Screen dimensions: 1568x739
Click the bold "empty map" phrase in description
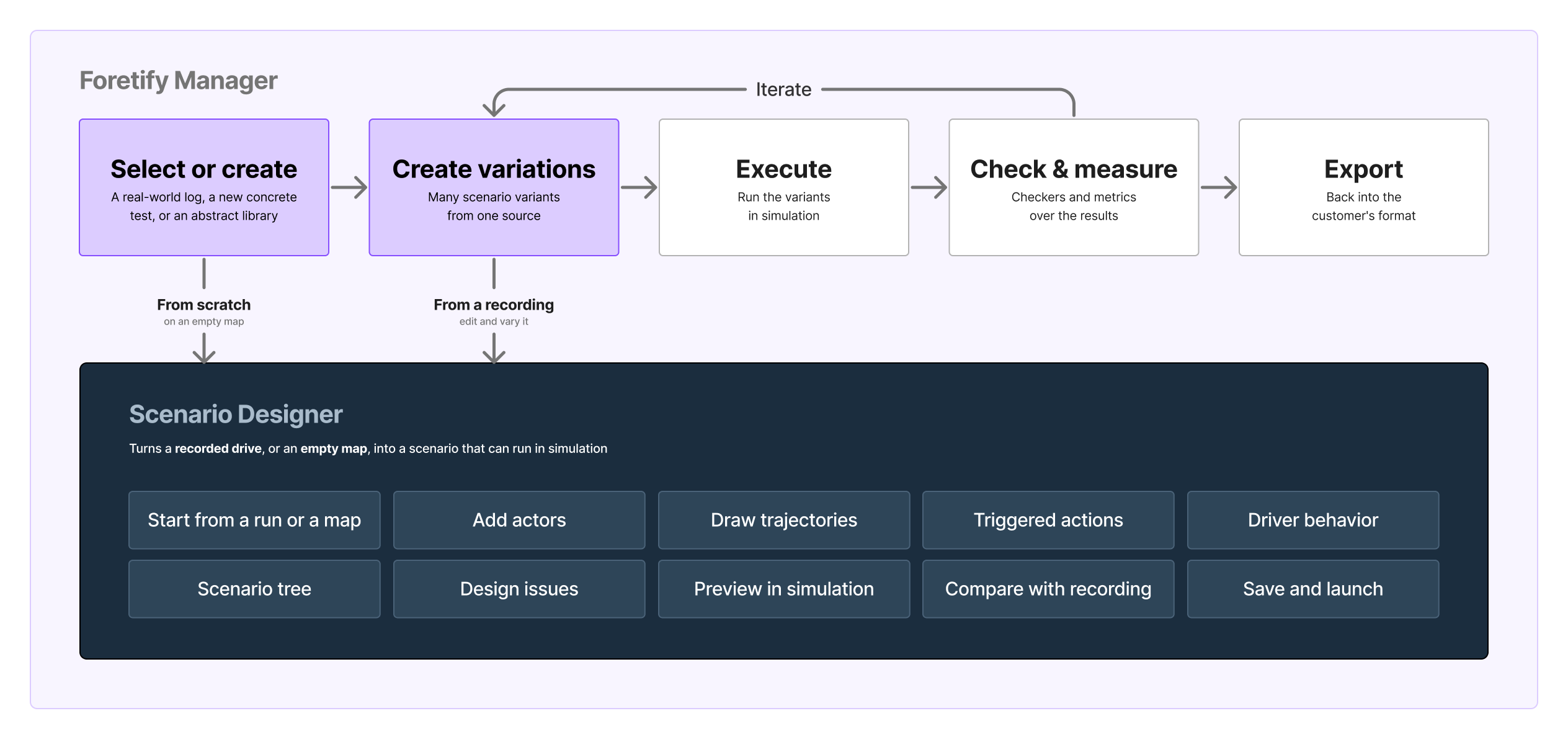coord(334,449)
